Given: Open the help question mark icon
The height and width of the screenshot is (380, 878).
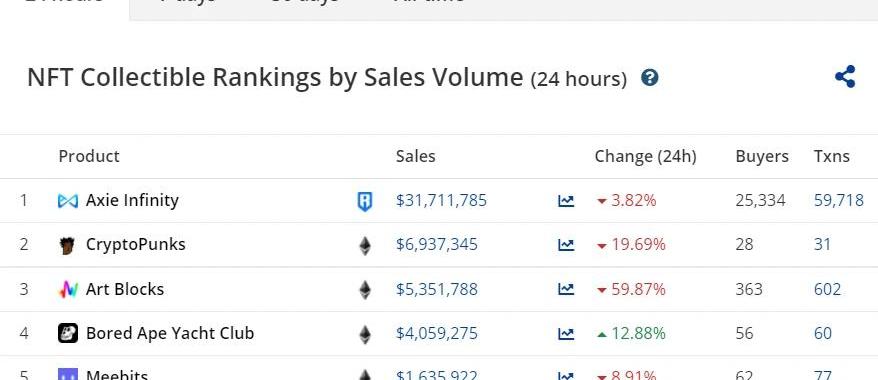Looking at the screenshot, I should pyautogui.click(x=650, y=77).
